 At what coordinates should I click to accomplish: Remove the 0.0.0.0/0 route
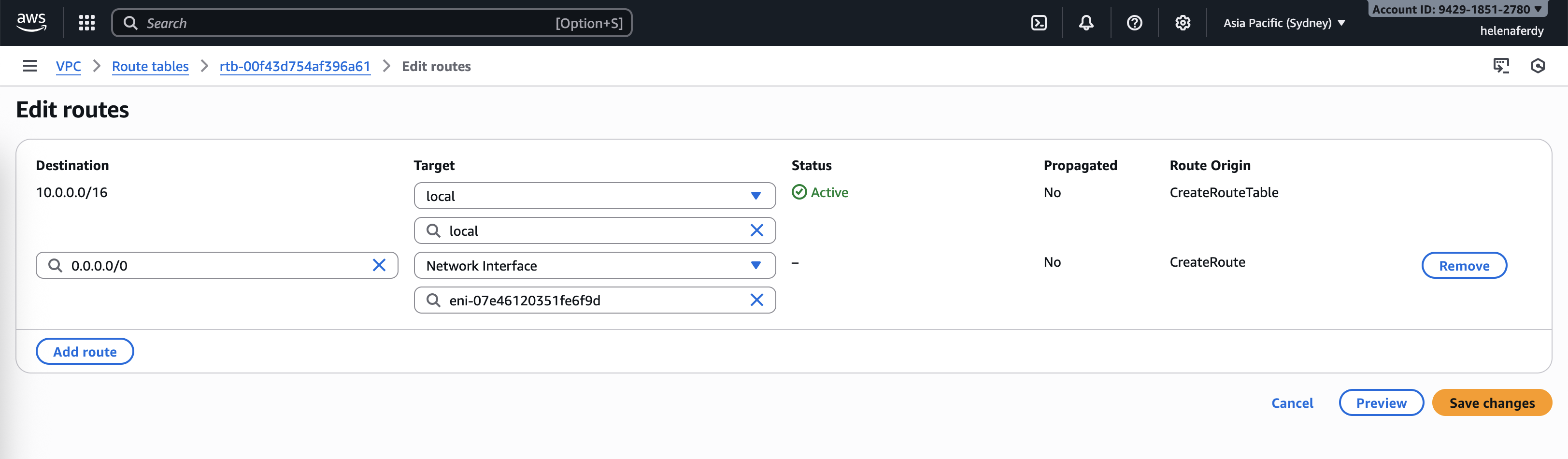pos(1463,266)
